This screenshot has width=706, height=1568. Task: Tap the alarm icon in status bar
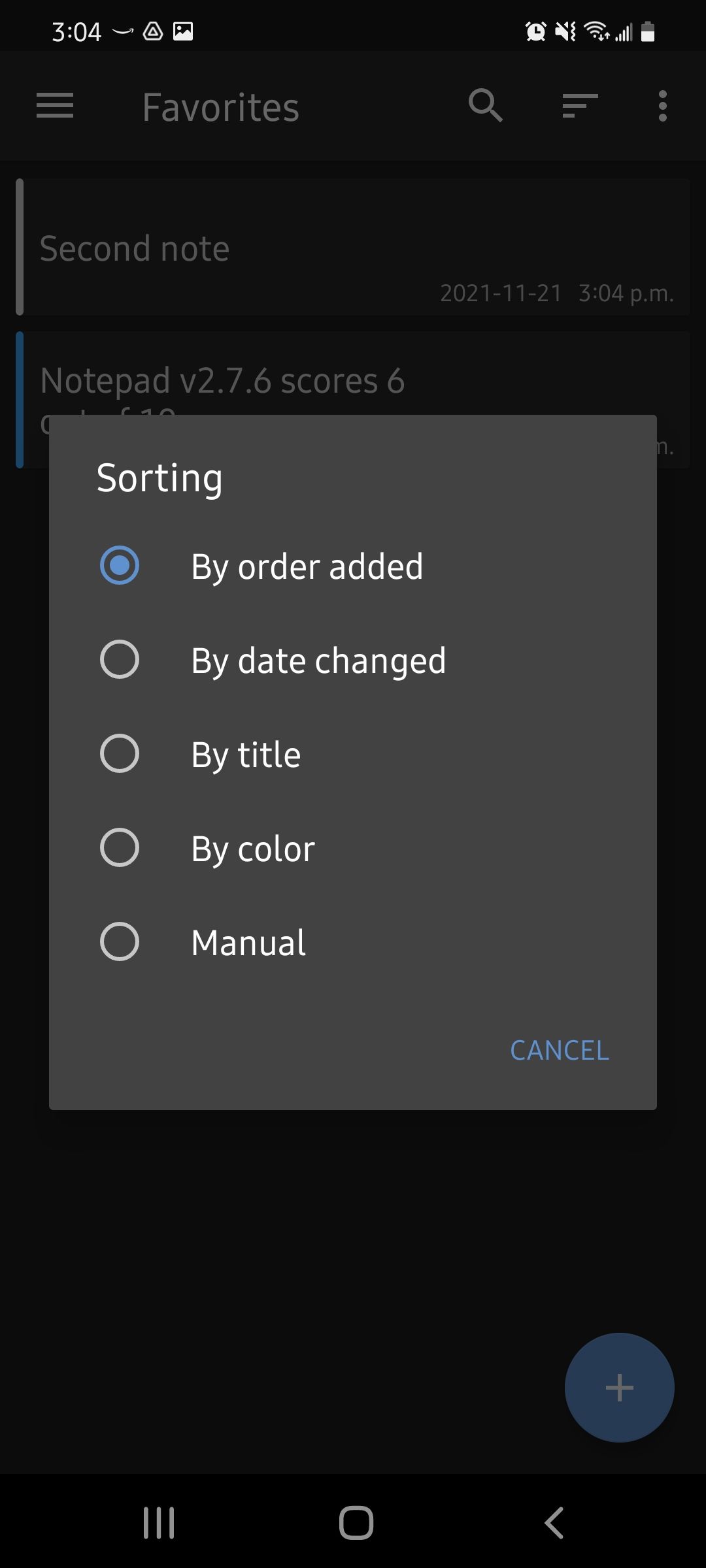point(535,31)
